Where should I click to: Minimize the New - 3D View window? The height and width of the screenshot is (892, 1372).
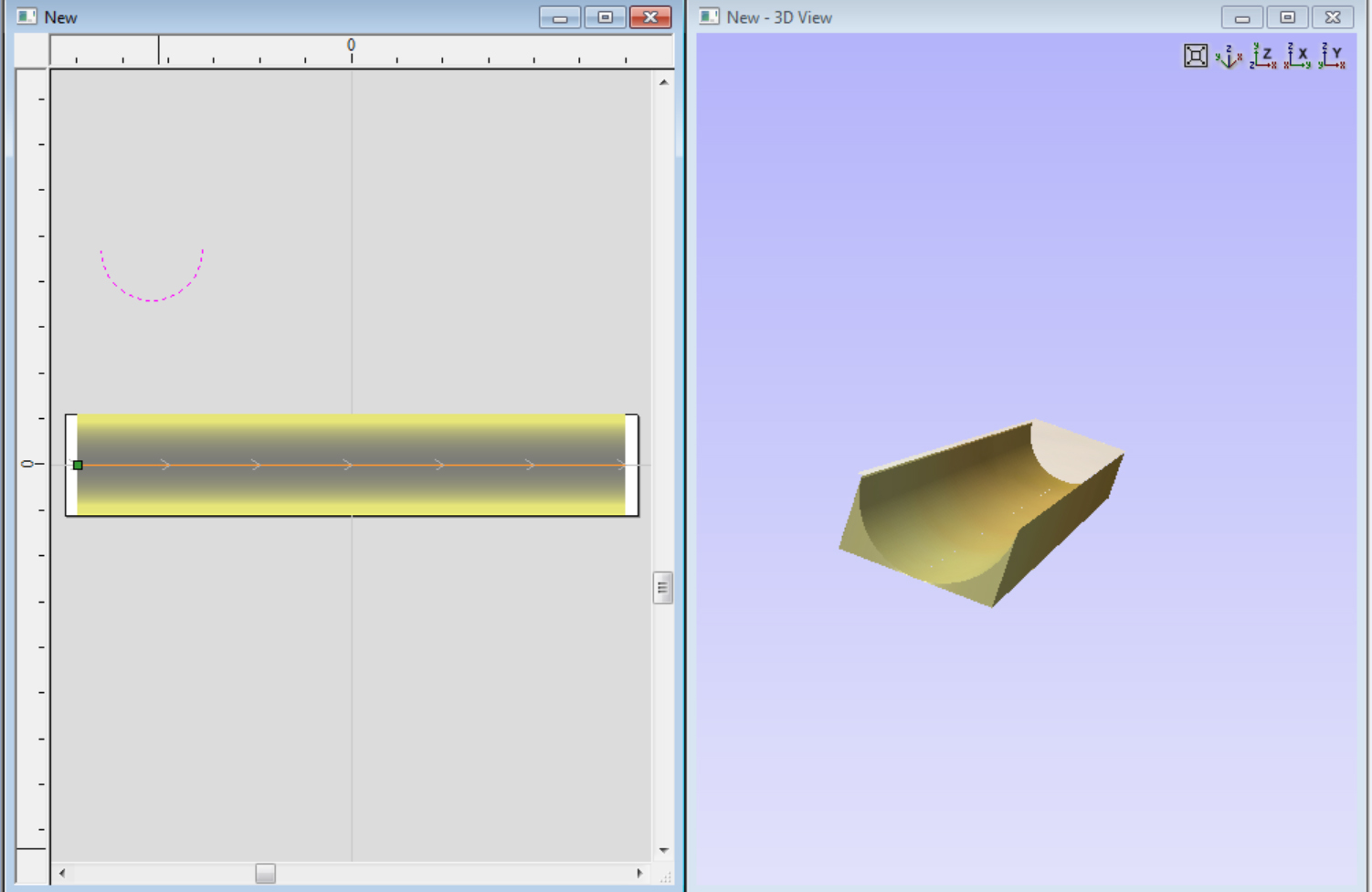click(x=1241, y=17)
